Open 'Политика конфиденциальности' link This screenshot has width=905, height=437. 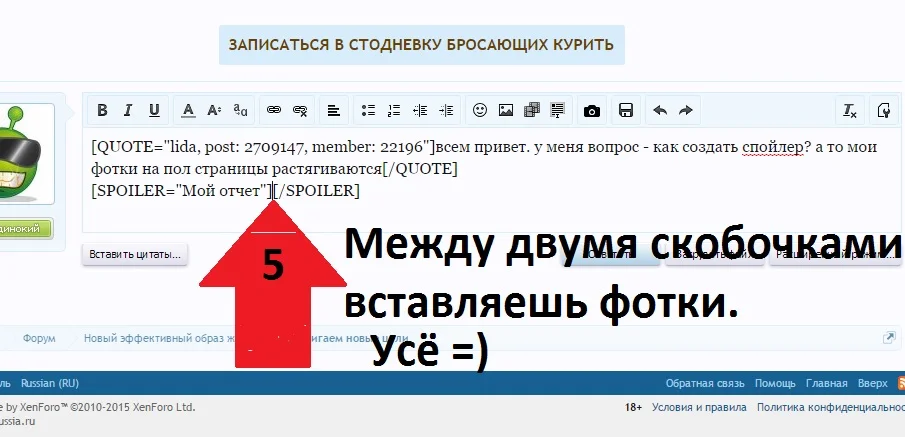(x=831, y=408)
